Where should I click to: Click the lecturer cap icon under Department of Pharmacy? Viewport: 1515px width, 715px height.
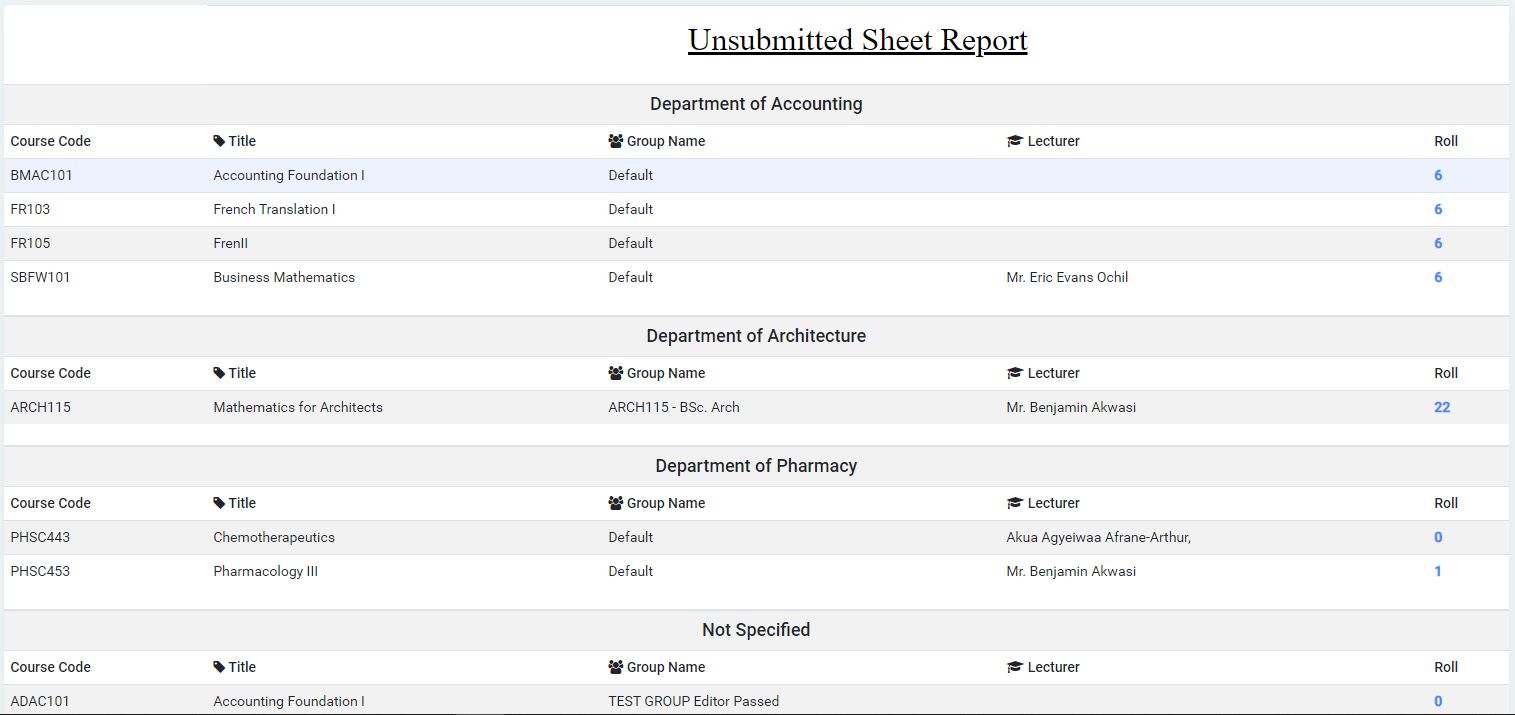[1013, 503]
